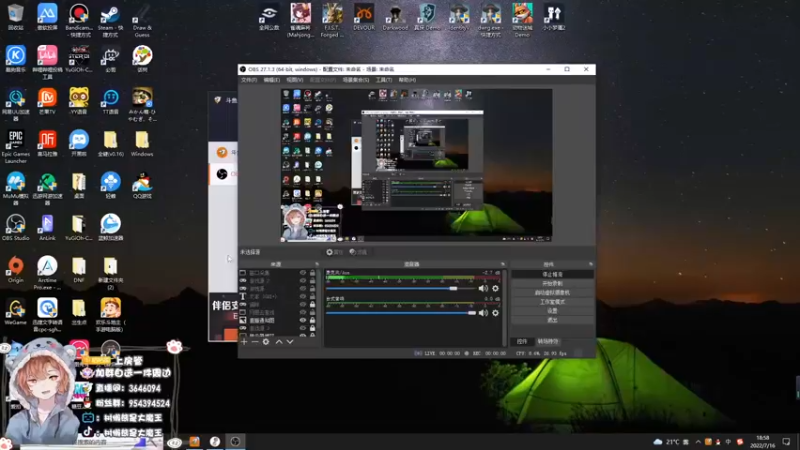Toggle lock on the image source row

tap(312, 320)
